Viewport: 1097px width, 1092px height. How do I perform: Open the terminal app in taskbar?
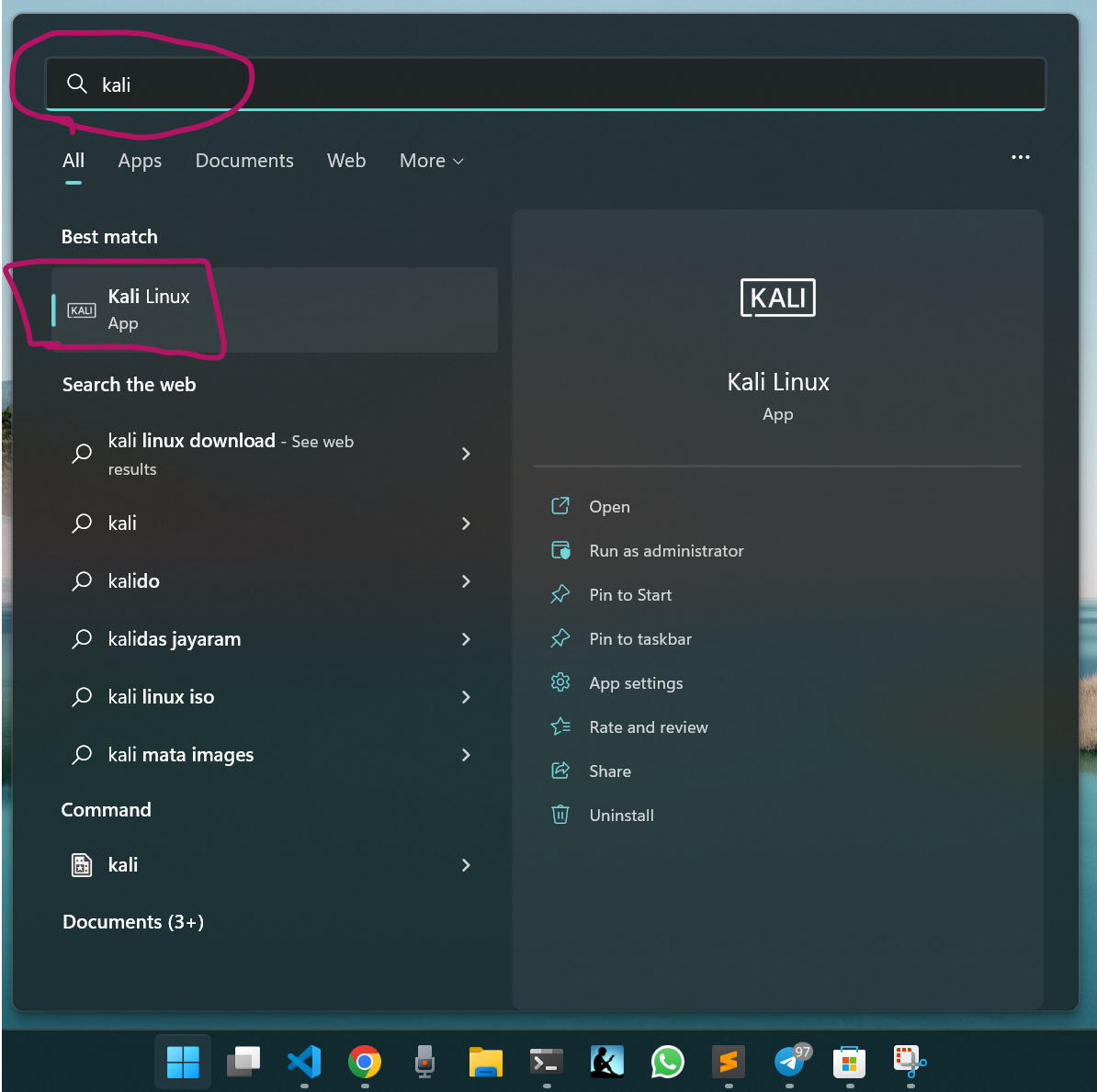[x=547, y=1062]
